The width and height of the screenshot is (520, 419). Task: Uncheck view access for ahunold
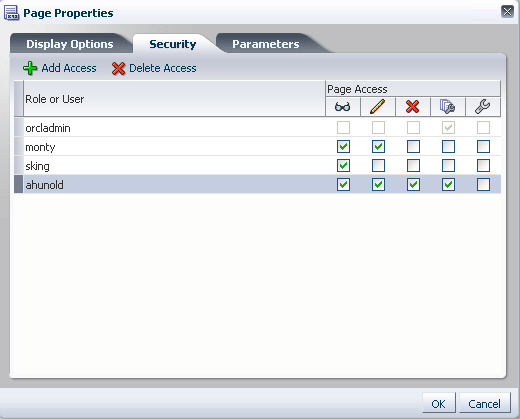point(343,184)
